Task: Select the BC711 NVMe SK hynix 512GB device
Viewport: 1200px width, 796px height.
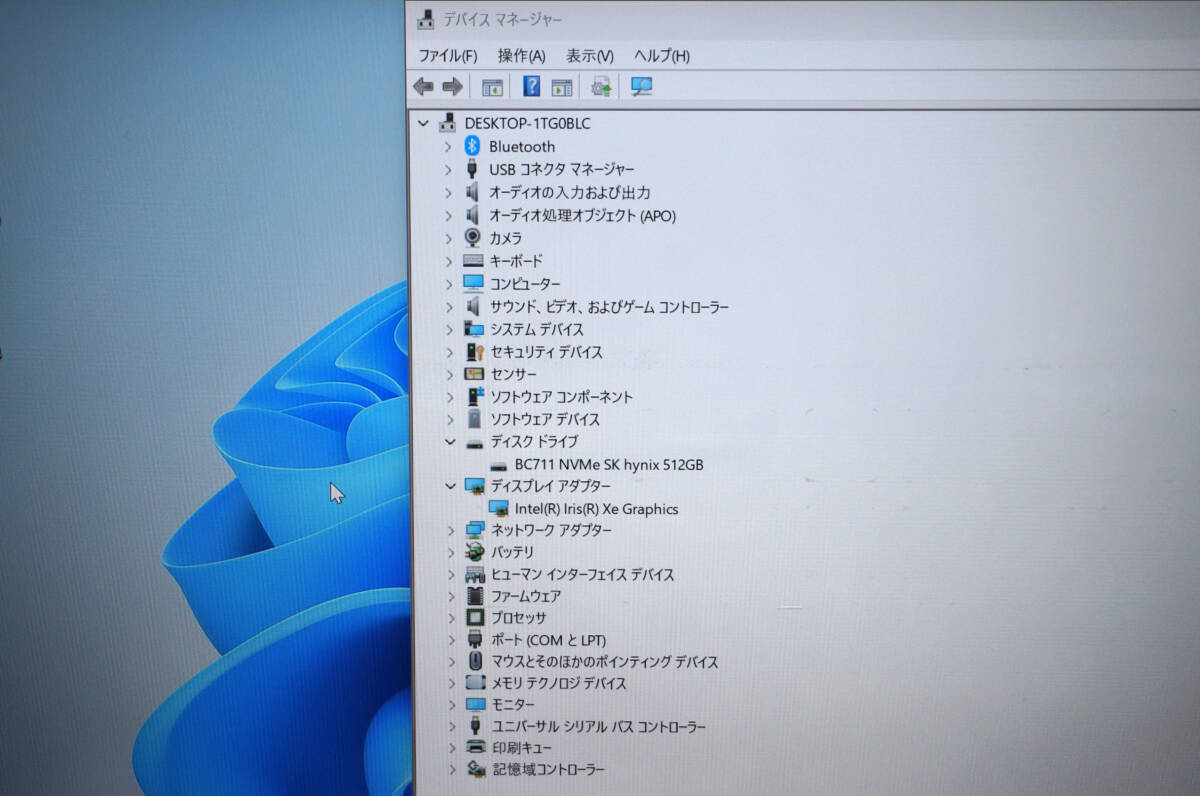Action: pyautogui.click(x=610, y=465)
